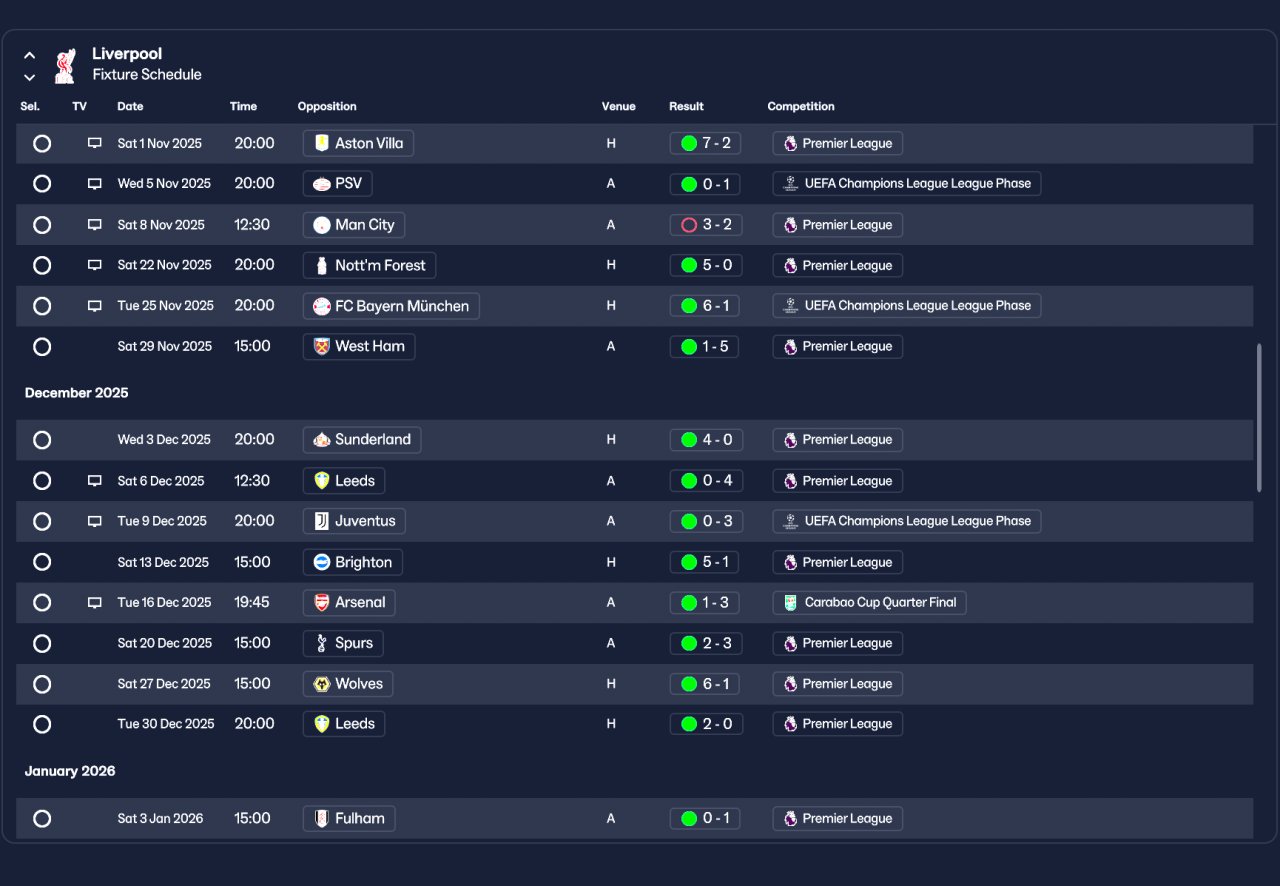The image size is (1280, 886).
Task: Select the Nott'm Forest fixture radio
Action: (x=42, y=265)
